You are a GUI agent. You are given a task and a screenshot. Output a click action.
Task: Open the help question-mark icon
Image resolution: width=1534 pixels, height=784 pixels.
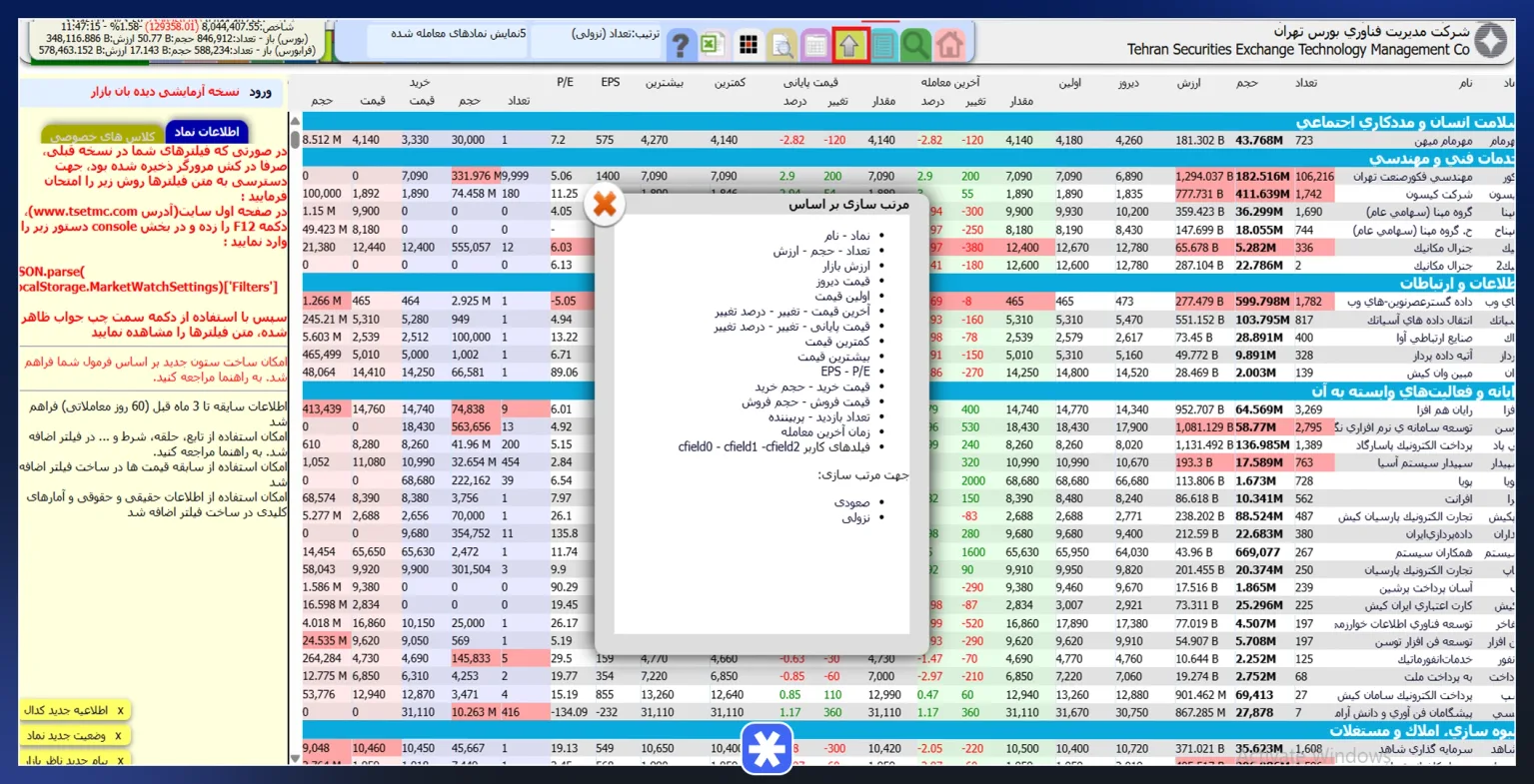(x=681, y=45)
